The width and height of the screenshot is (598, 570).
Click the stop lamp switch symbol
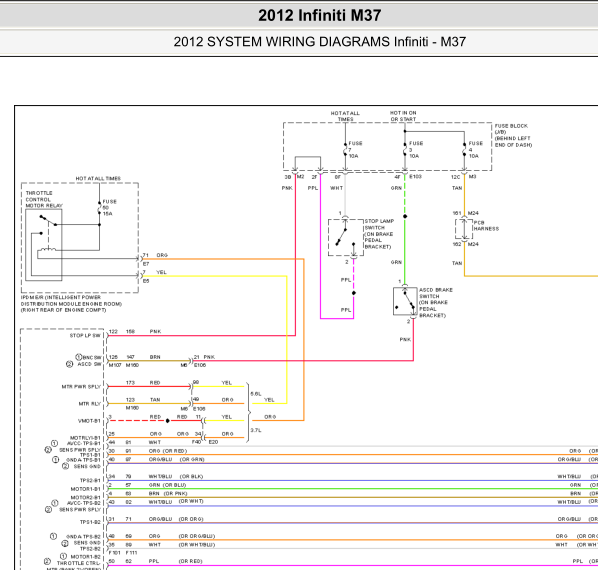pos(346,237)
